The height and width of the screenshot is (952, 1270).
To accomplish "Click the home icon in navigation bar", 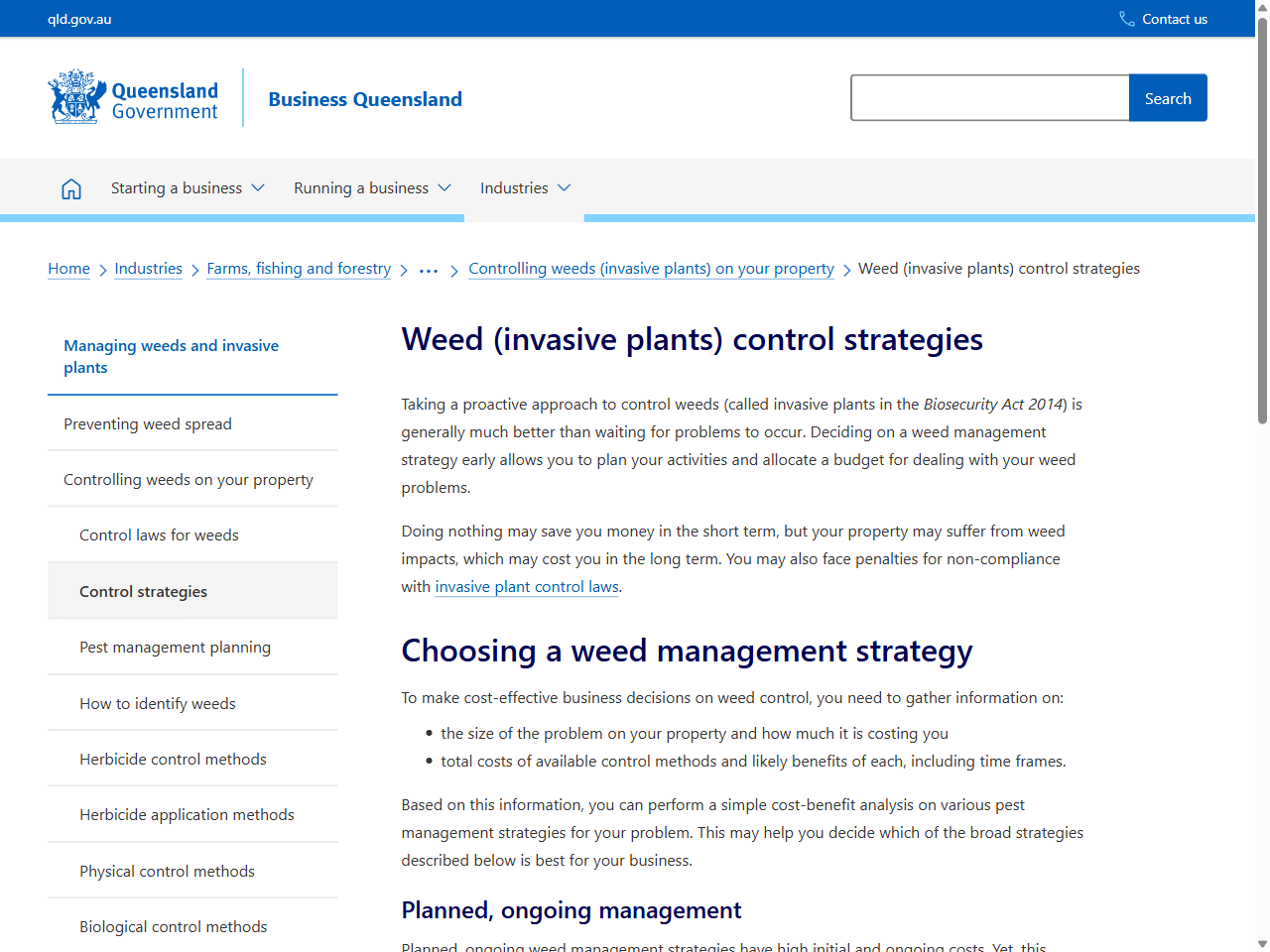I will tap(71, 188).
